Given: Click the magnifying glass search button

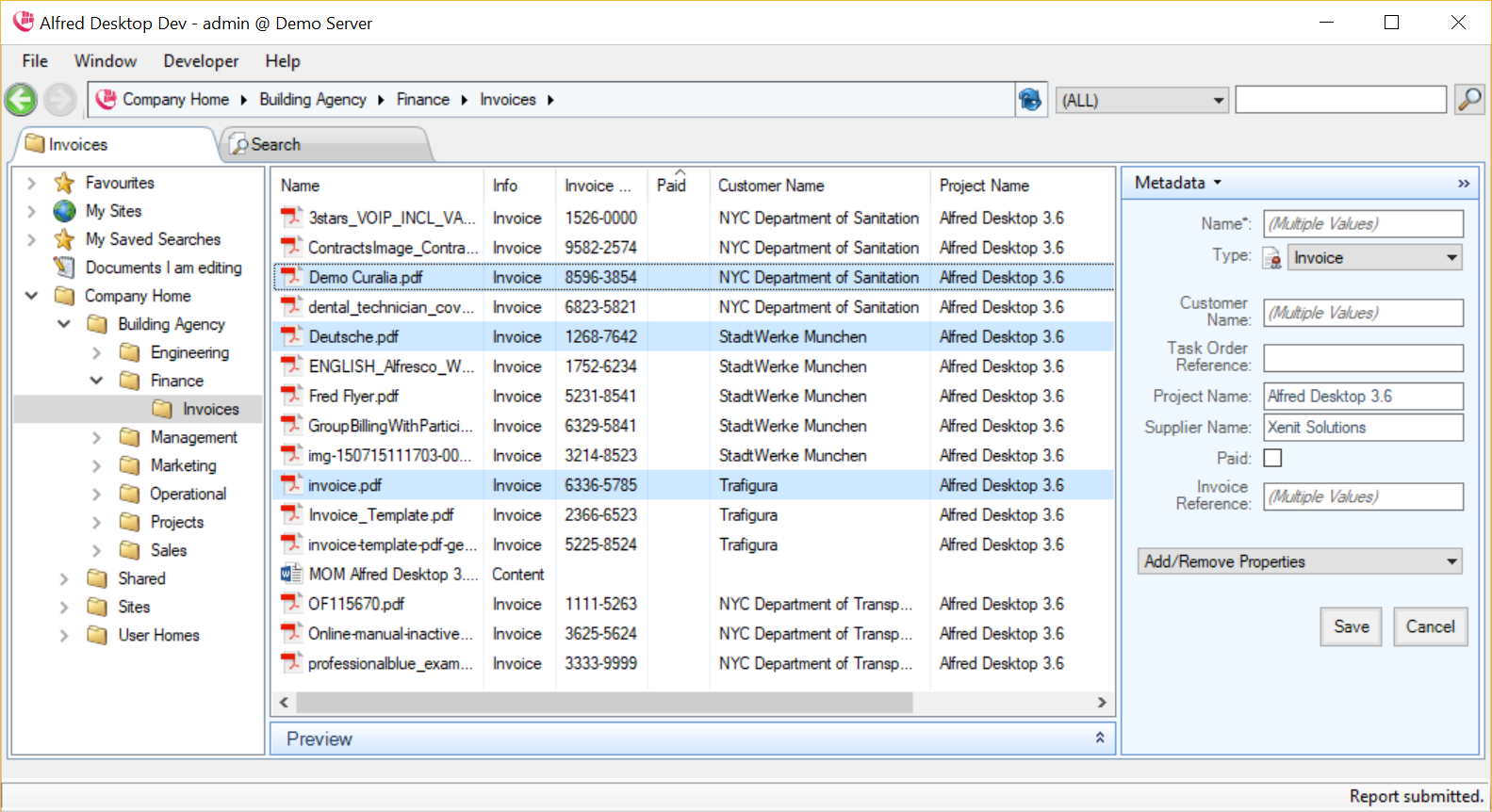Looking at the screenshot, I should (1468, 99).
